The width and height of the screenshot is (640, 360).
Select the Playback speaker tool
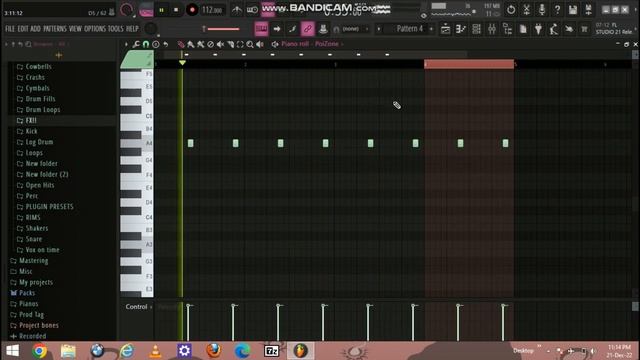(260, 44)
